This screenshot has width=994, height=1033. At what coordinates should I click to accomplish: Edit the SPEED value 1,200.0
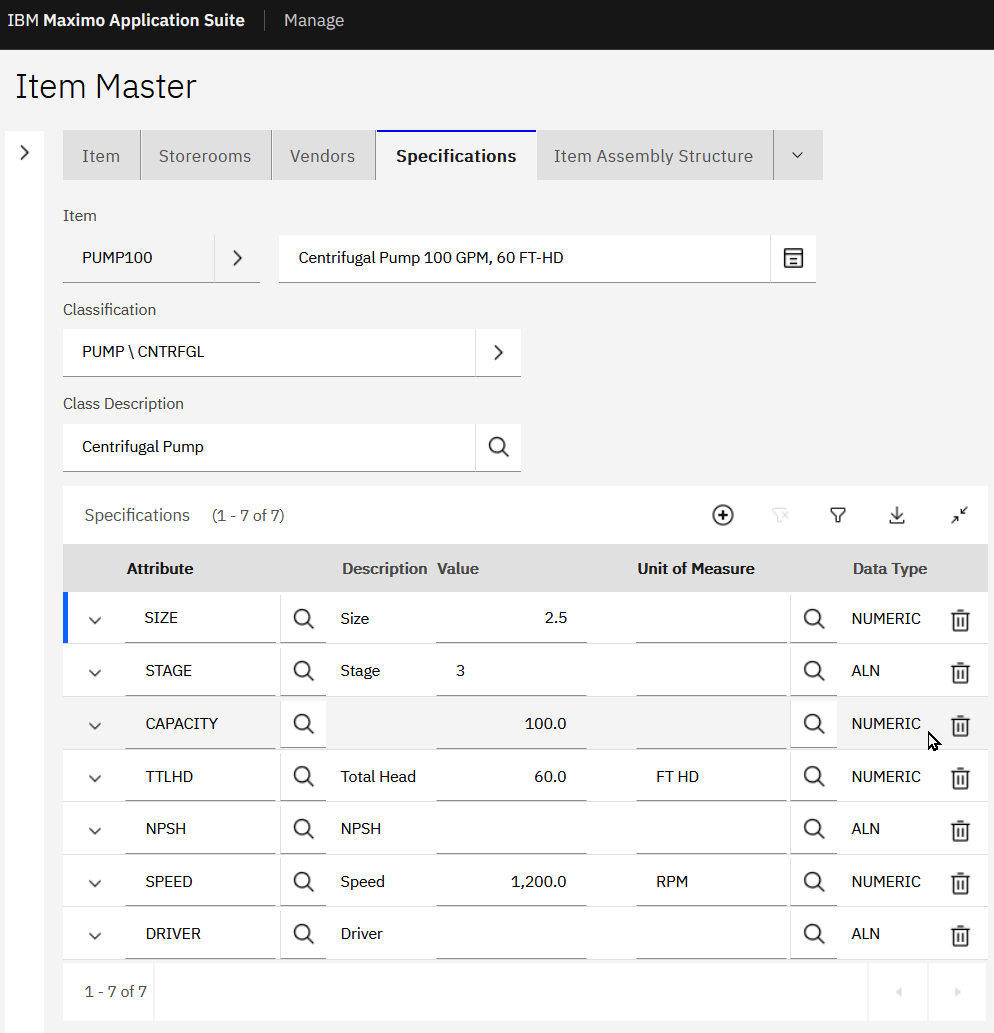pos(511,881)
